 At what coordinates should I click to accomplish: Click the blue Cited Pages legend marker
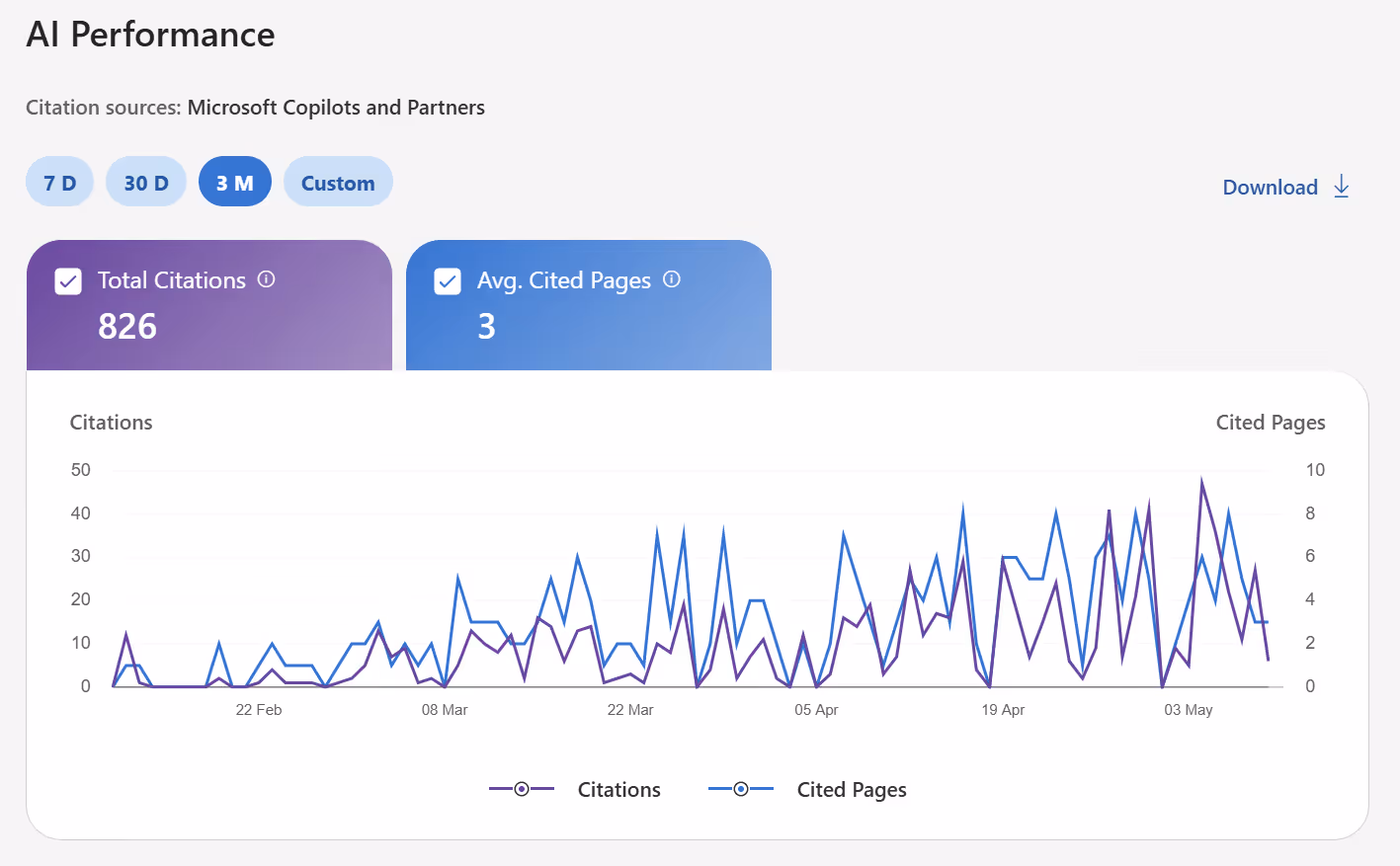741,789
